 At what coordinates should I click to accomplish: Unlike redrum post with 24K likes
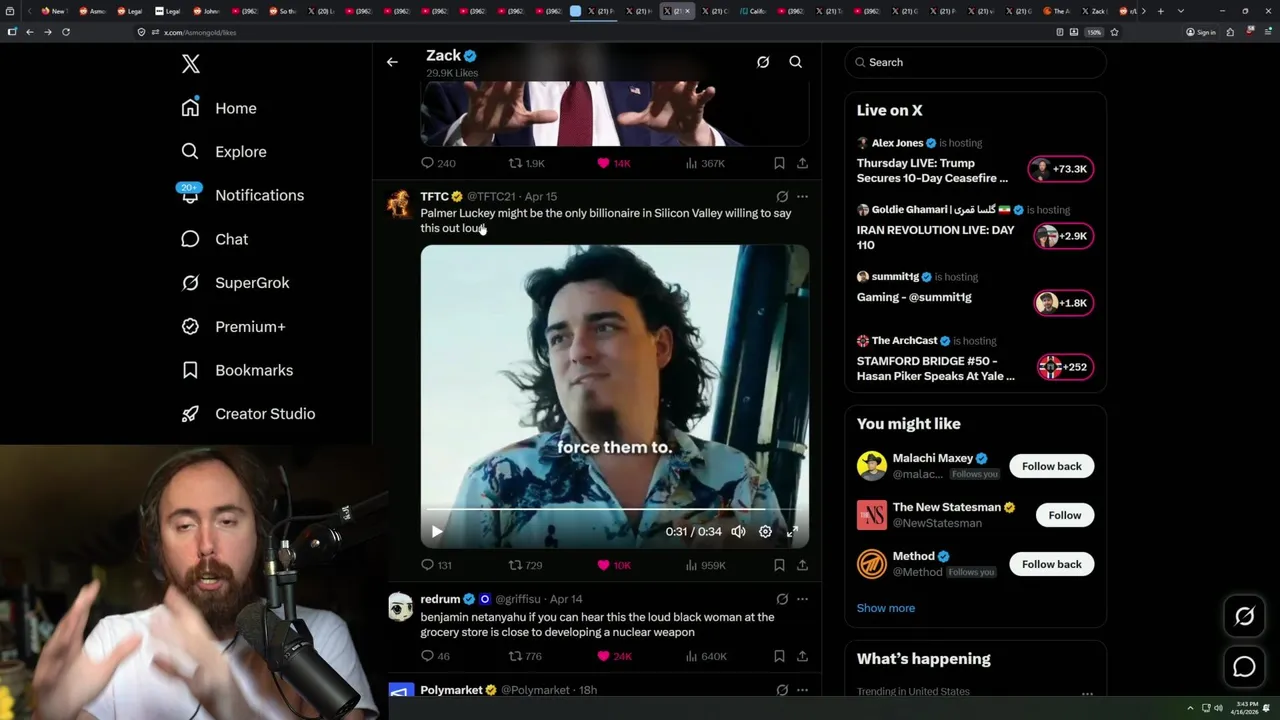tap(614, 656)
